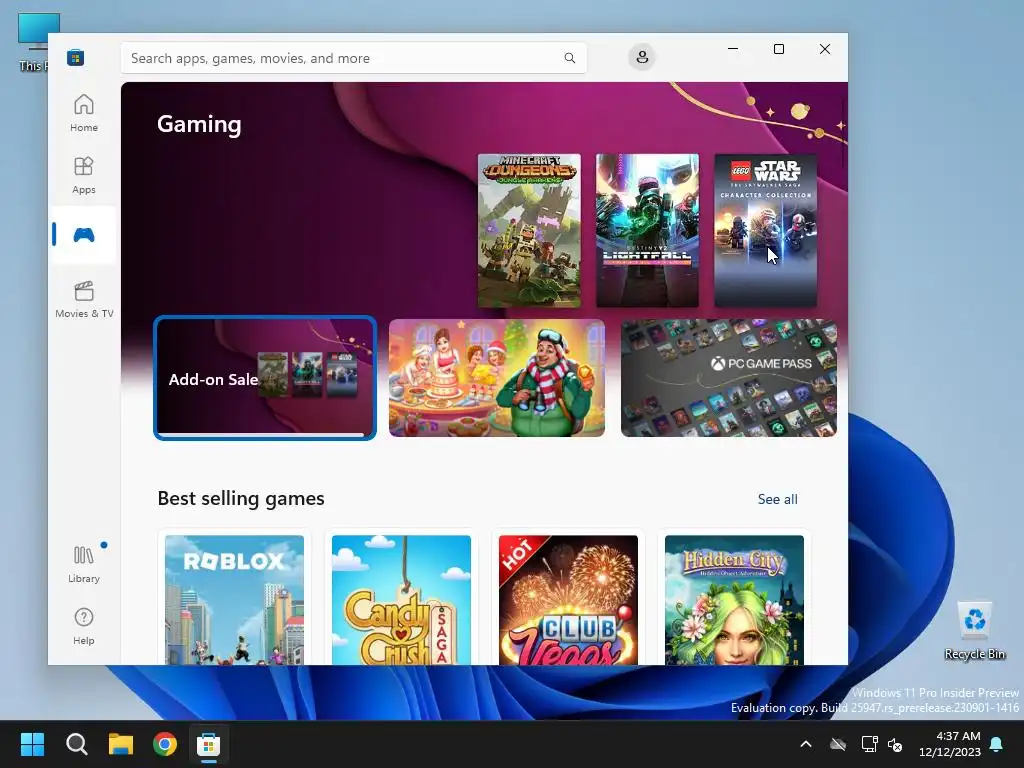
Task: Select the Gaming controller sidebar icon
Action: pos(84,234)
